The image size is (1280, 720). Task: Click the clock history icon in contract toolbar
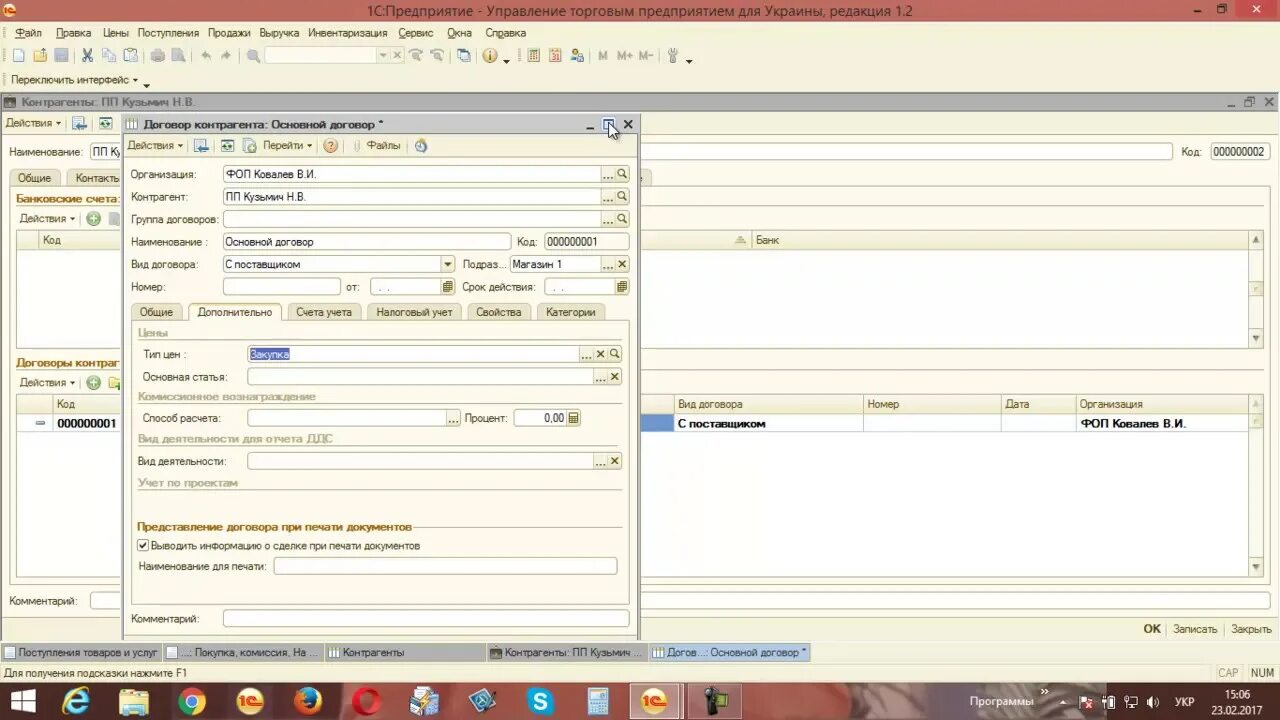(x=421, y=146)
